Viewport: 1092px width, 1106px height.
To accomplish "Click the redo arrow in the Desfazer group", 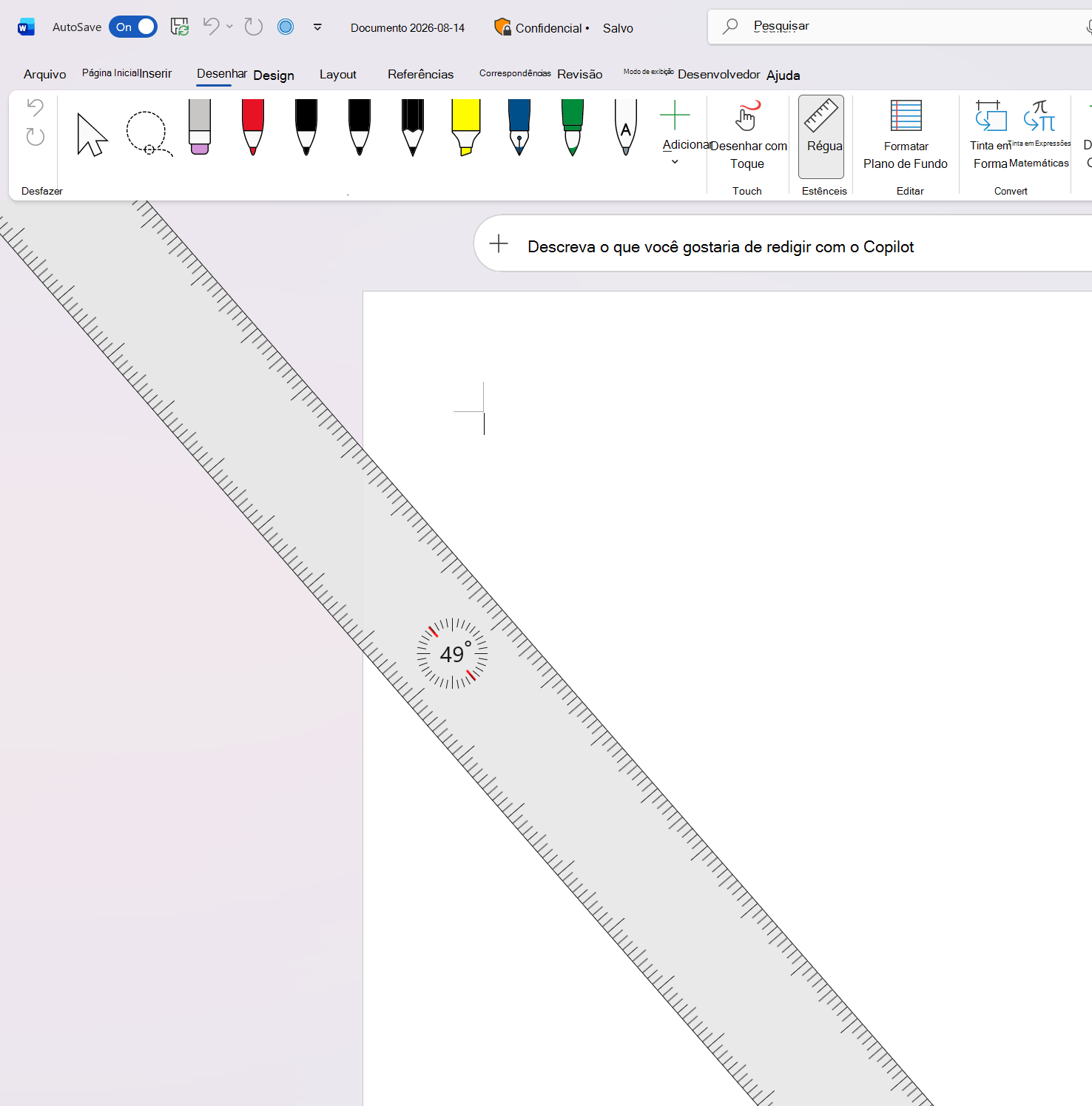I will (x=35, y=136).
